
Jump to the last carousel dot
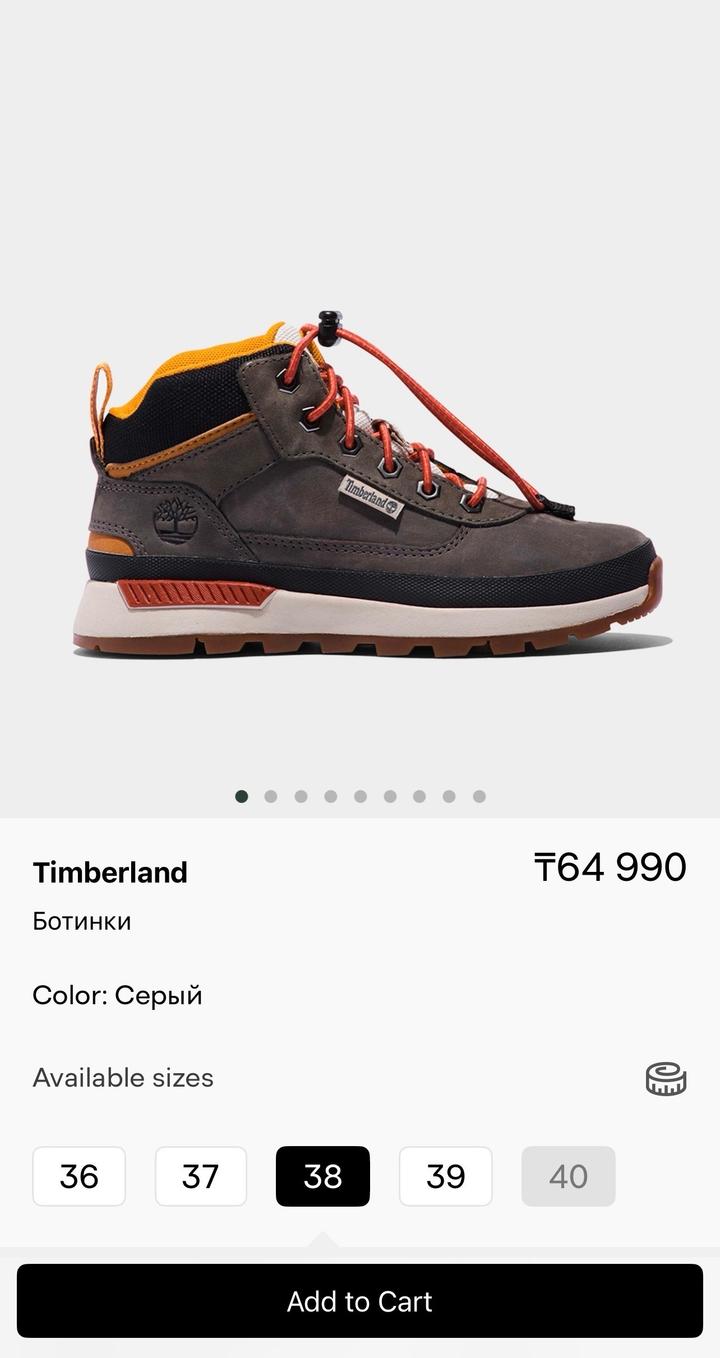point(479,796)
